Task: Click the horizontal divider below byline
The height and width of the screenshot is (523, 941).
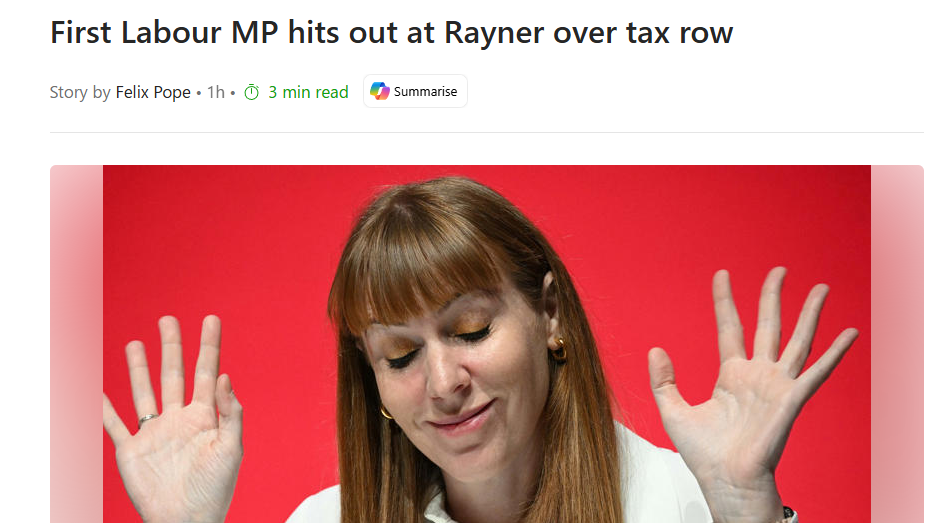Action: tap(487, 132)
